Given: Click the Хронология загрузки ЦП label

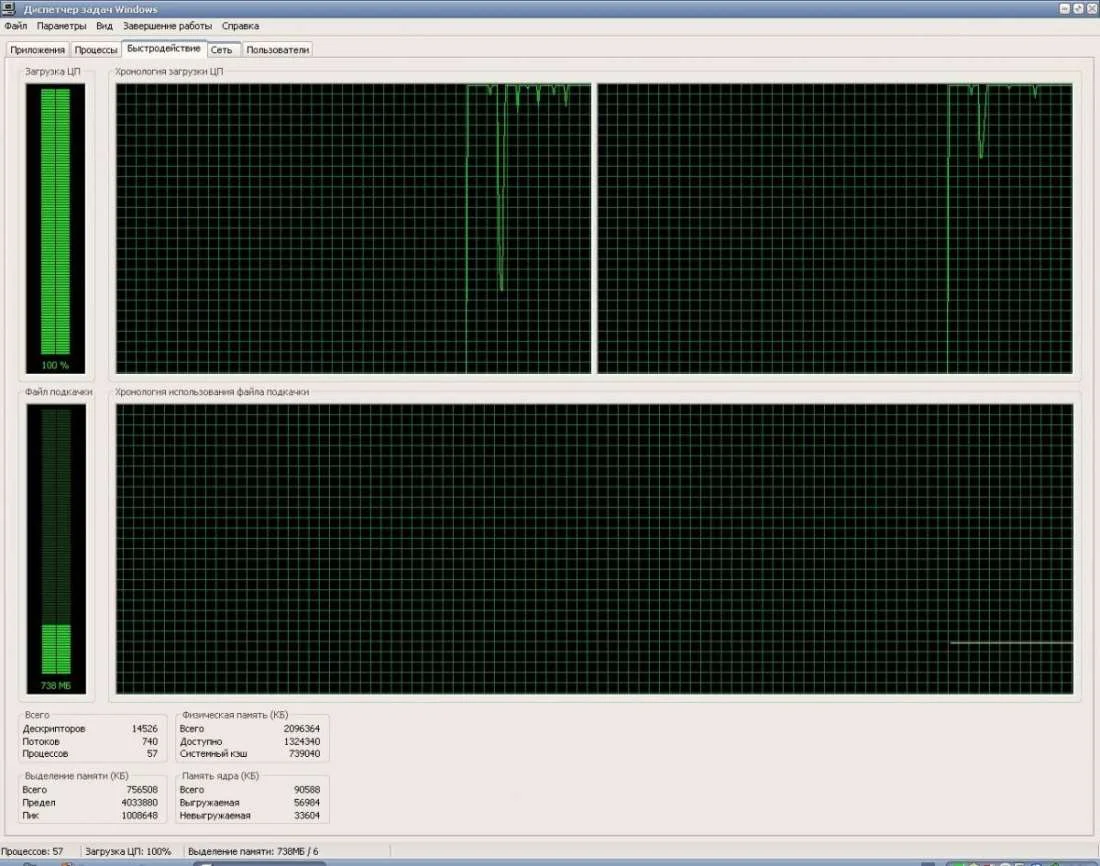Looking at the screenshot, I should [169, 72].
